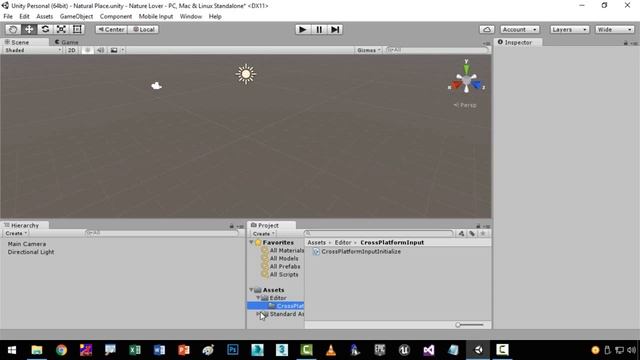
Task: Select the Move tool
Action: pos(29,29)
